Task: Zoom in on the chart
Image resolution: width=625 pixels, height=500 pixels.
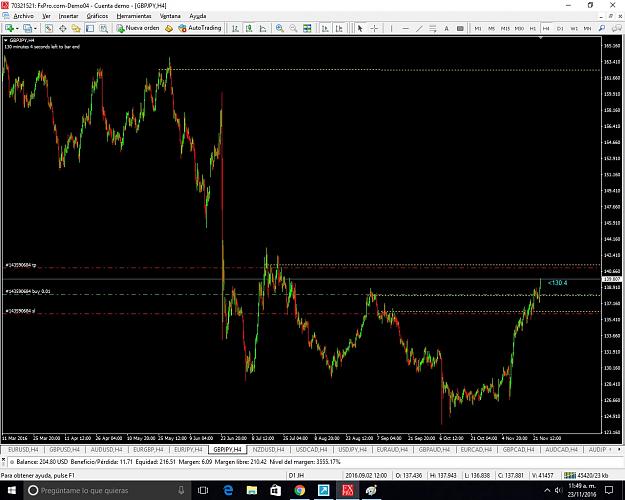Action: pyautogui.click(x=280, y=28)
